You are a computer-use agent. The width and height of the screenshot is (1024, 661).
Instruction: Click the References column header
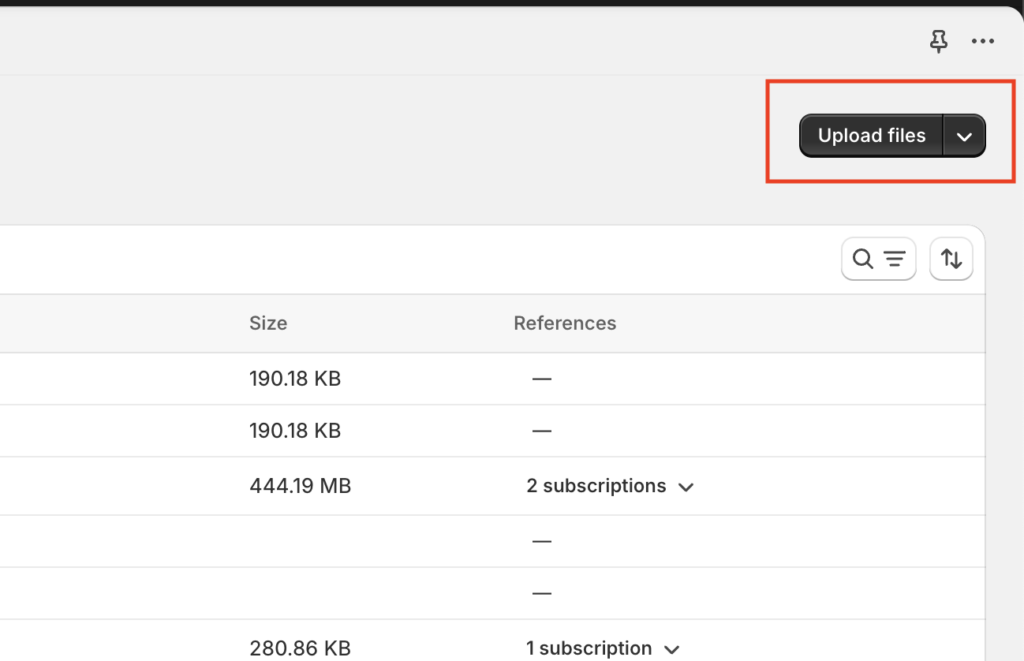click(x=564, y=323)
